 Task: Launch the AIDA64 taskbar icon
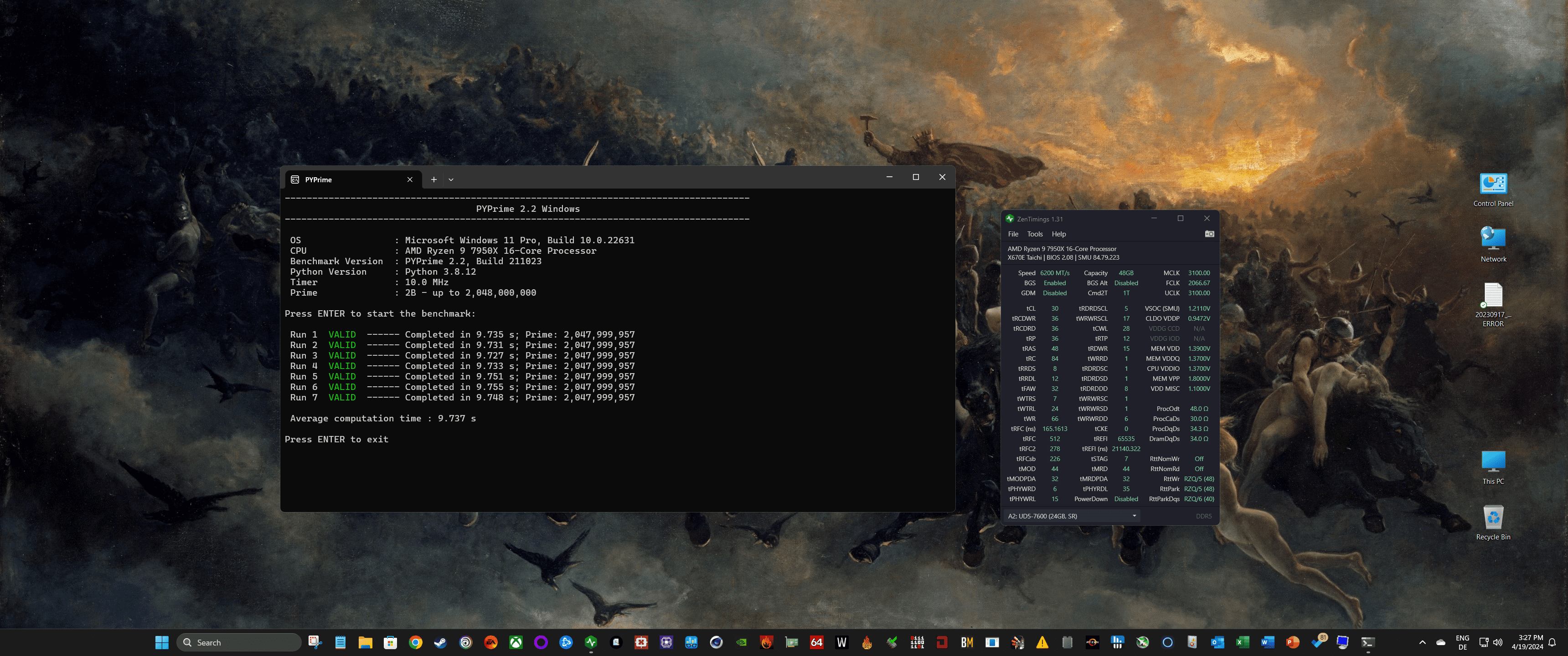[x=816, y=642]
